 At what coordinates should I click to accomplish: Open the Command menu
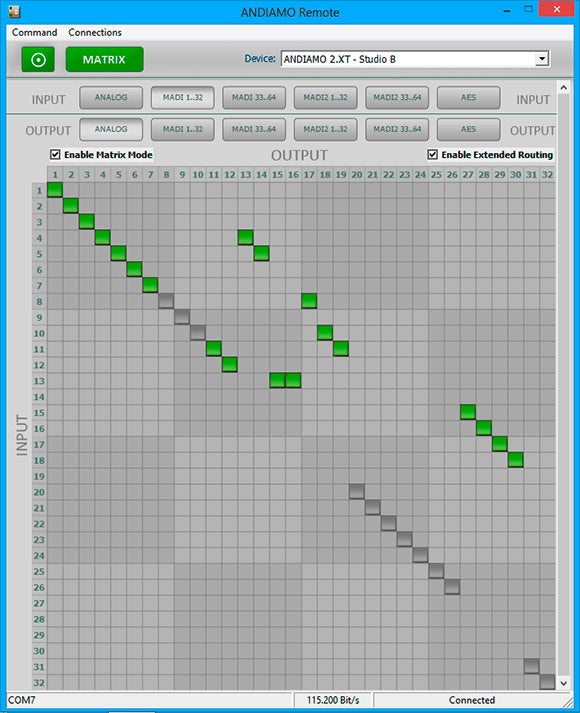pos(35,32)
